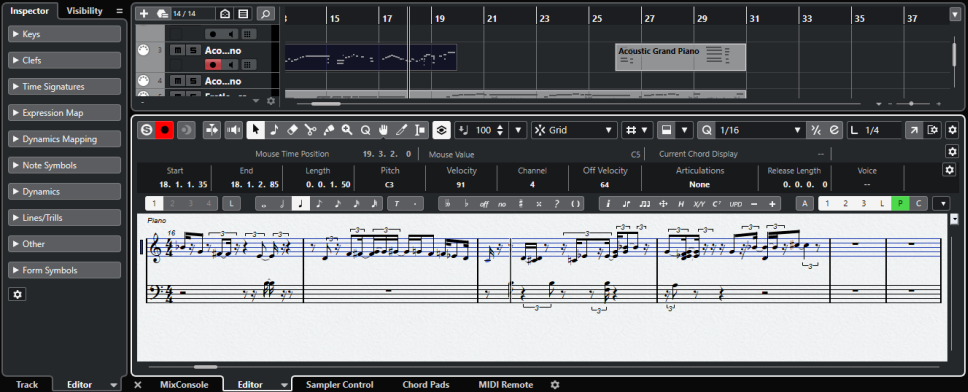Open the MIDI Remote tab
Viewport: 968px width, 392px height.
[506, 385]
